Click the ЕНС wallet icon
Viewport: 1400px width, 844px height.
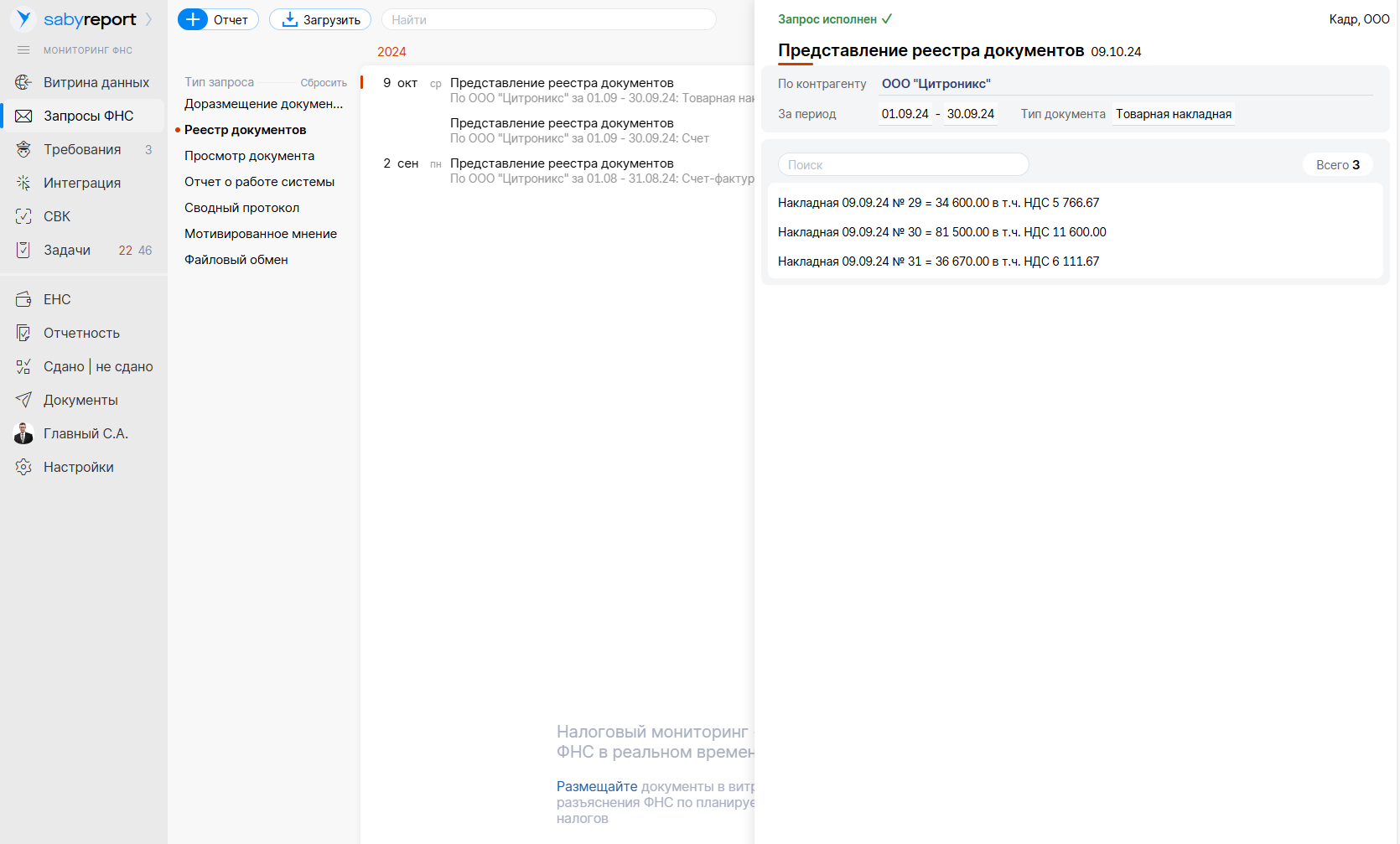pos(23,299)
